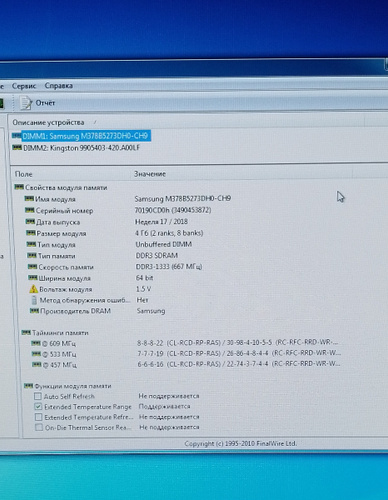388x500 pixels.
Task: Click the Имя модуля row icon
Action: click(x=29, y=199)
